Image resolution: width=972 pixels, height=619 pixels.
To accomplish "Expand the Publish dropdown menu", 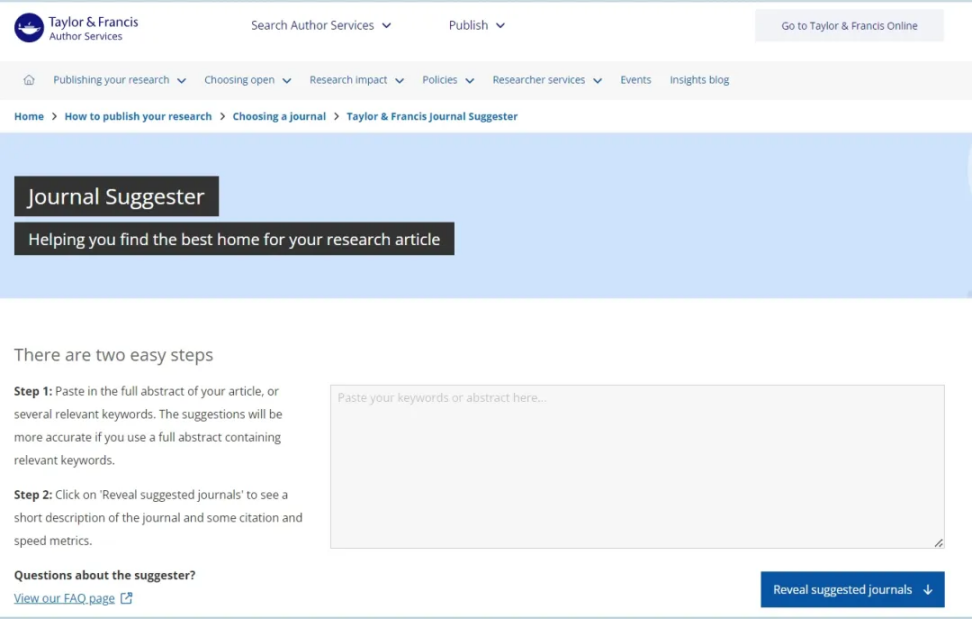I will (x=477, y=25).
